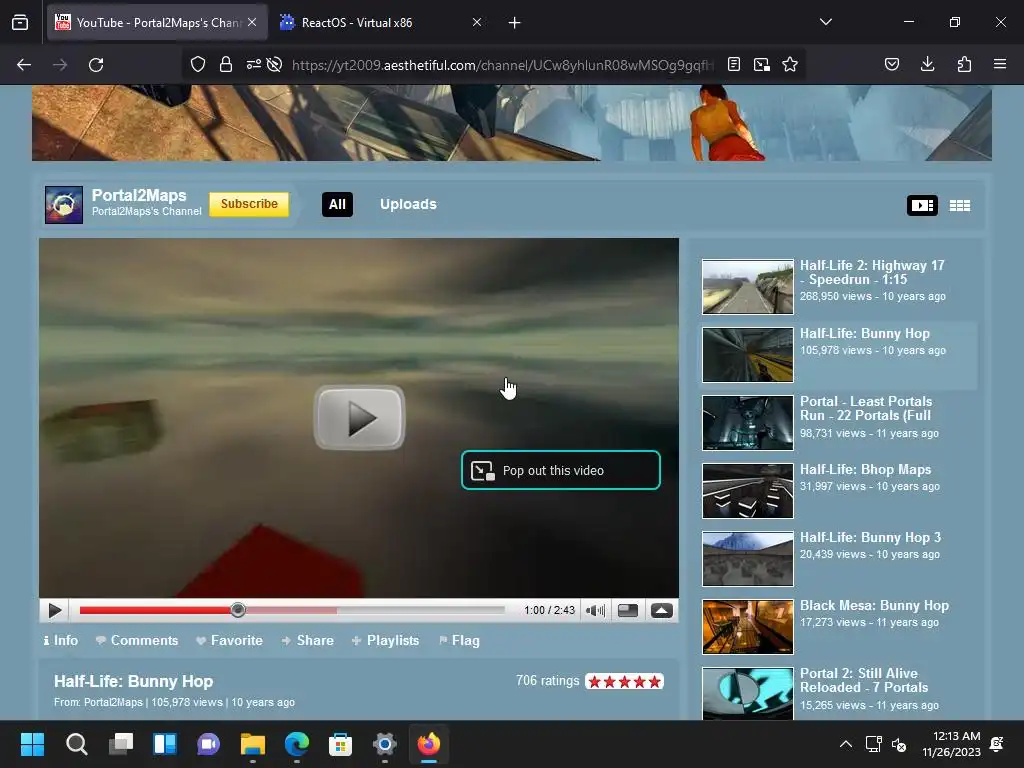Image resolution: width=1024 pixels, height=768 pixels.
Task: Open the Pocket save icon
Action: point(892,64)
